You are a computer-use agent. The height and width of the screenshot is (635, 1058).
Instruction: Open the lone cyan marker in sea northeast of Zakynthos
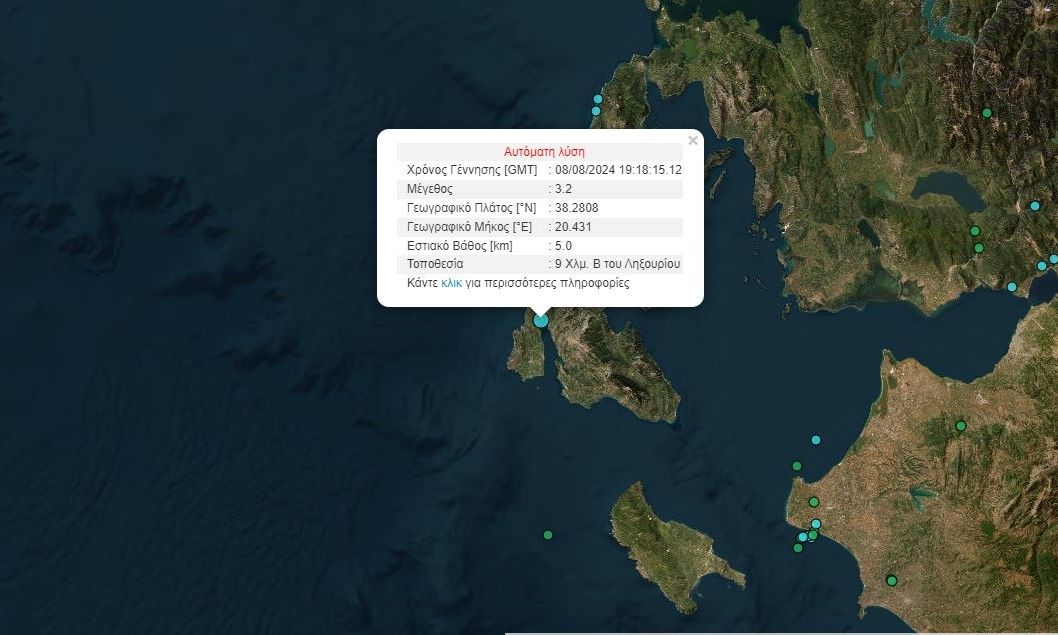816,440
